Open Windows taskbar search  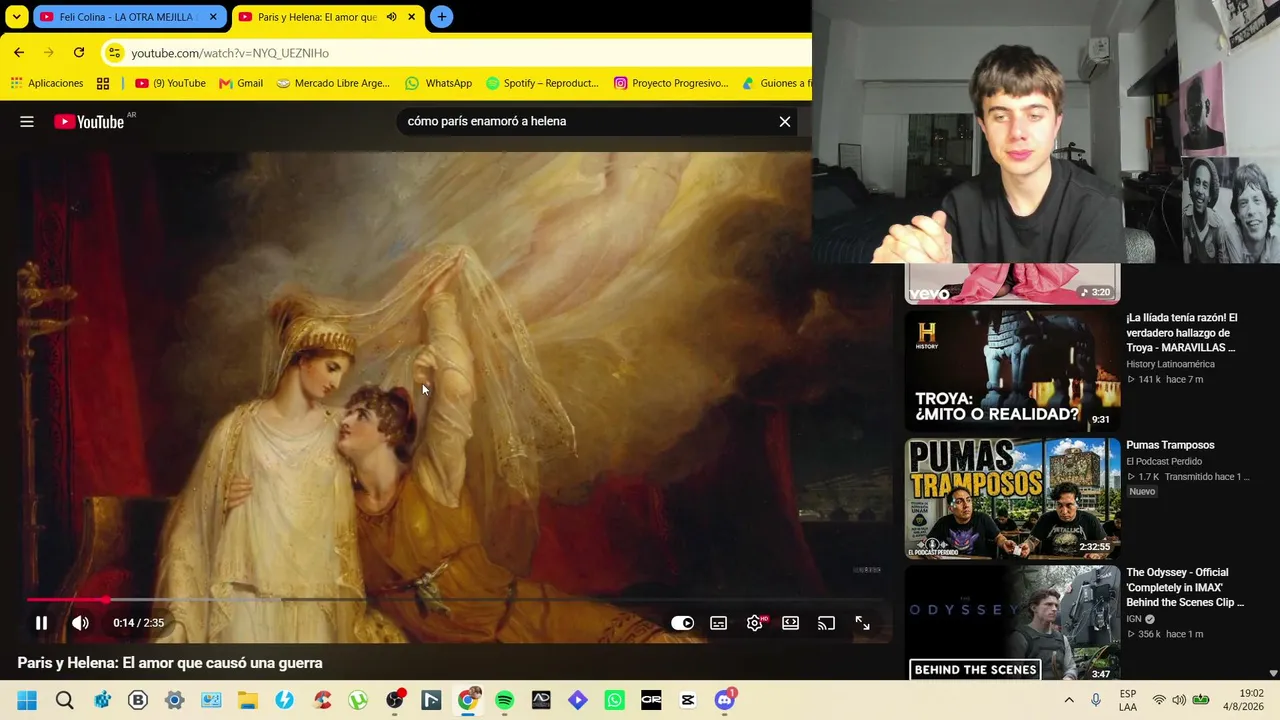[x=65, y=700]
